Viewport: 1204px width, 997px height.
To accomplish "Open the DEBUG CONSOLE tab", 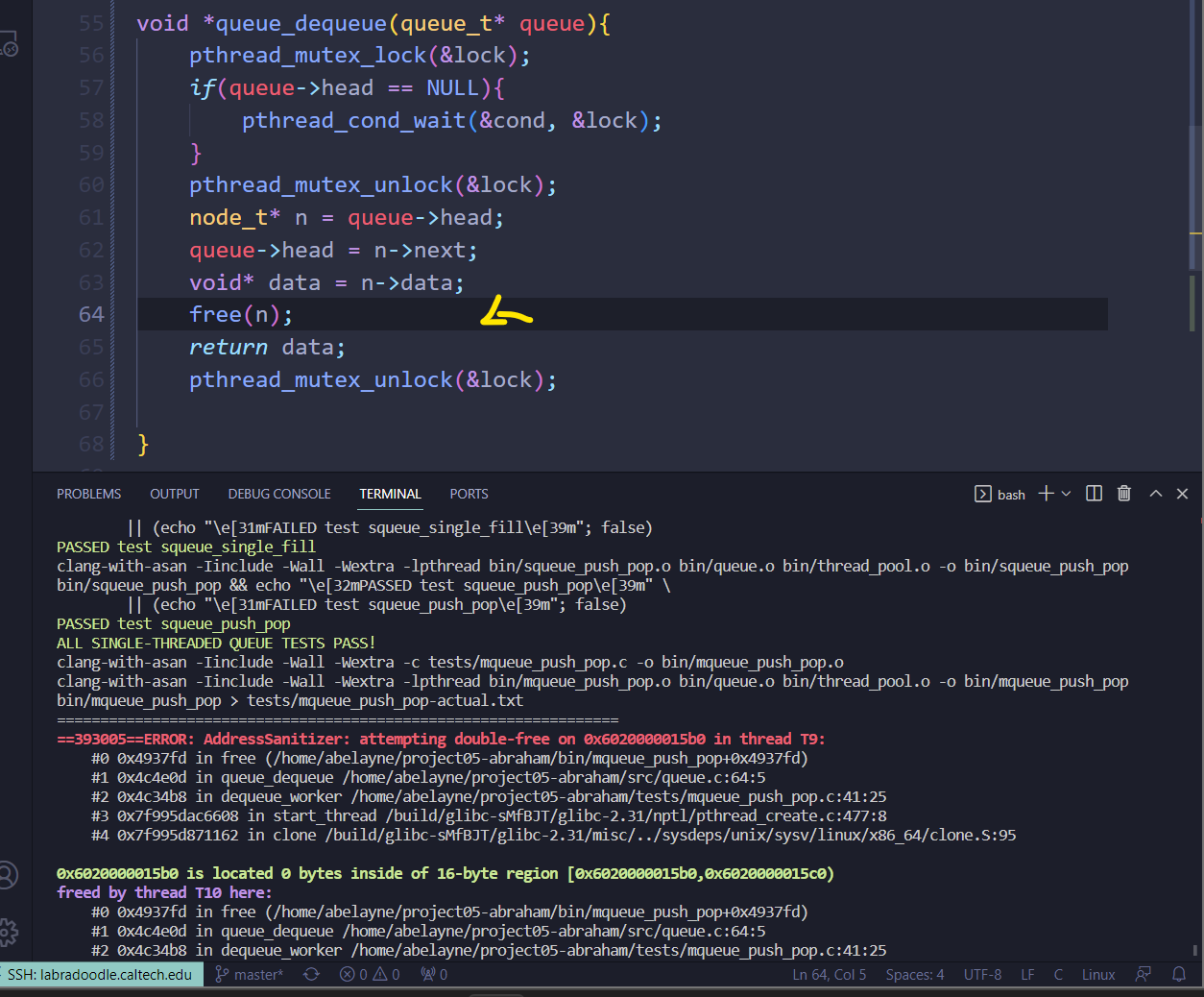I will (x=279, y=494).
